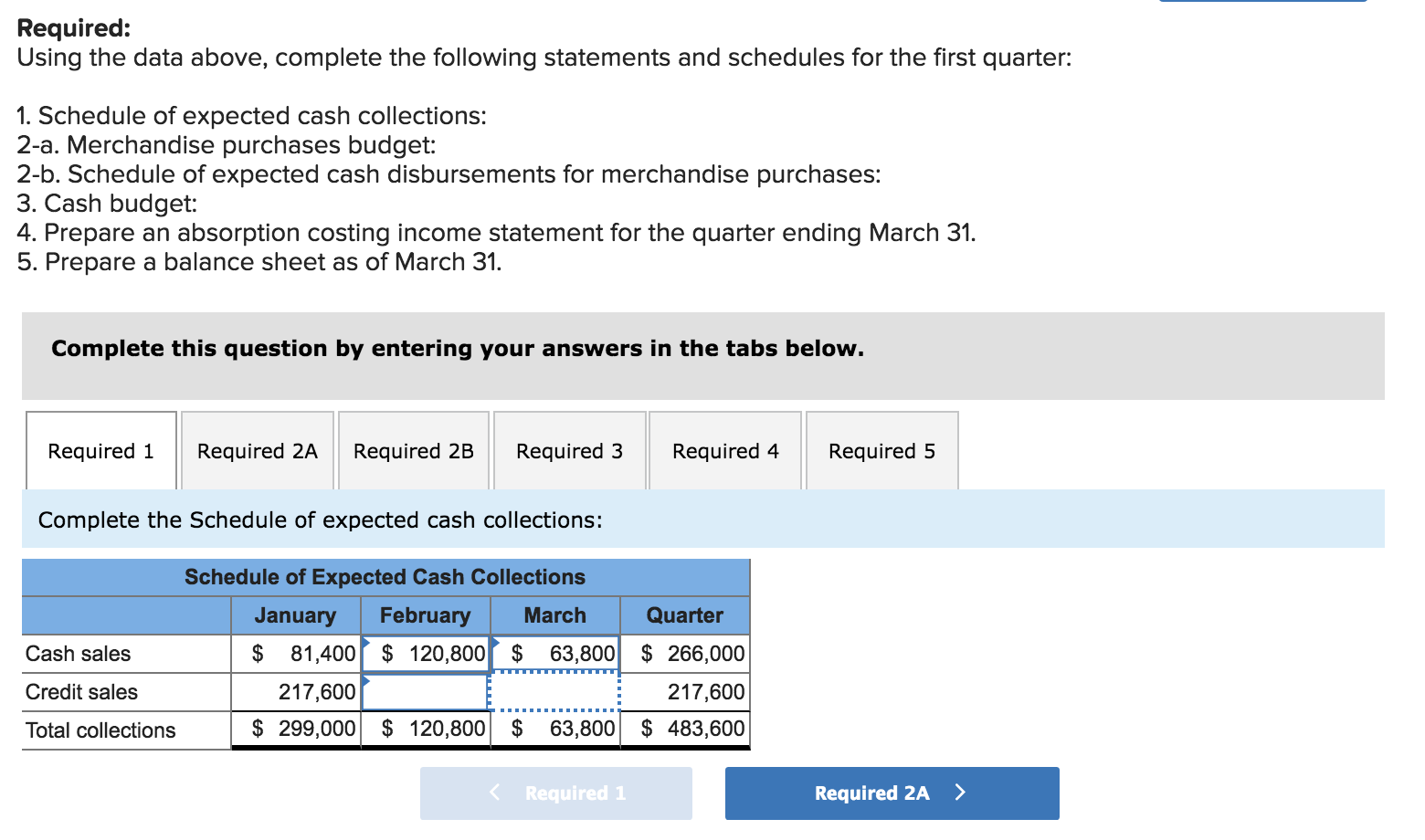Click the Schedule of Expected Cash Collections header
The image size is (1425, 840).
(x=384, y=576)
